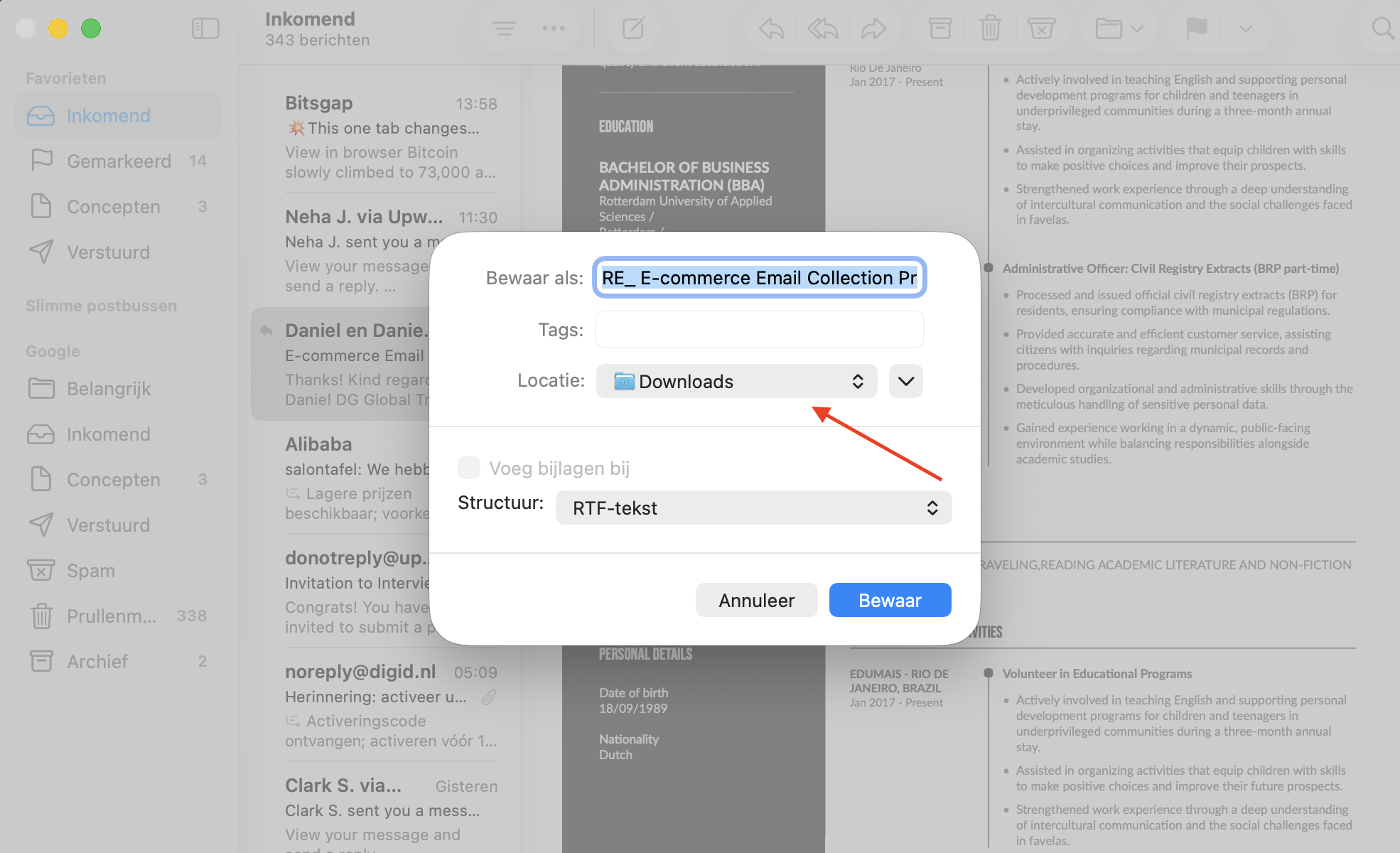This screenshot has height=853, width=1400.
Task: Change the Structuur from RTF-tekst
Action: (x=753, y=508)
